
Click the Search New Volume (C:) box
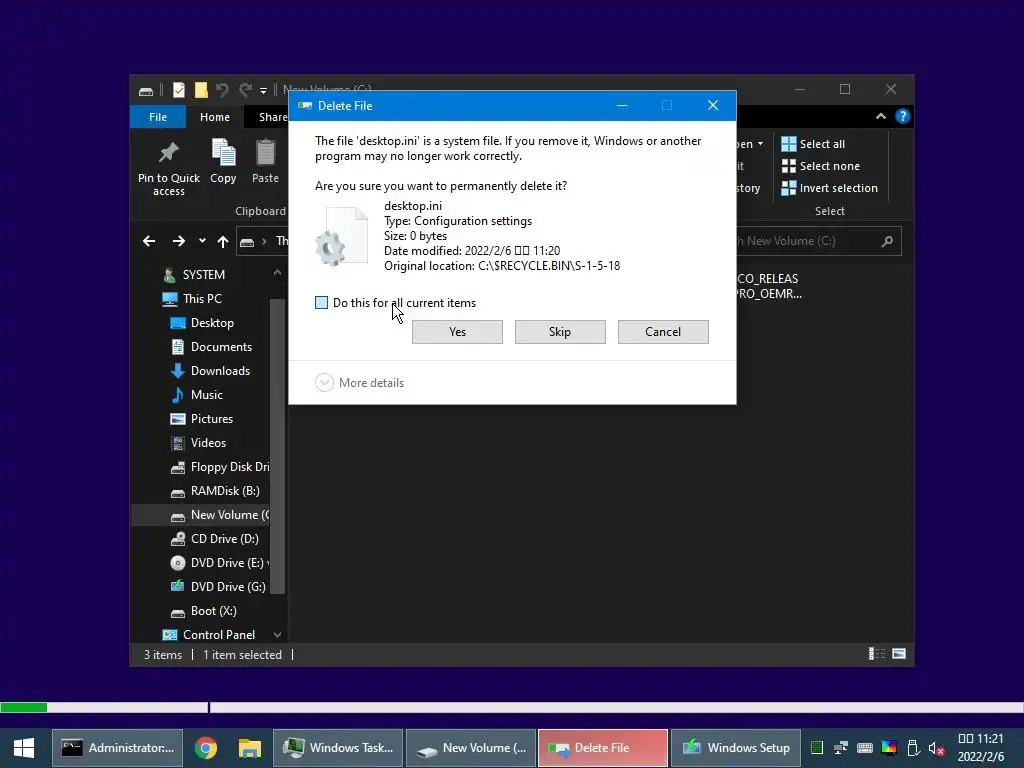click(x=819, y=241)
